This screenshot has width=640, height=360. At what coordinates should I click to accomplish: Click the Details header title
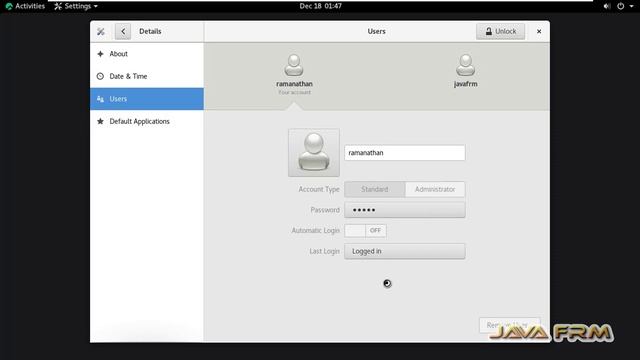pyautogui.click(x=150, y=31)
